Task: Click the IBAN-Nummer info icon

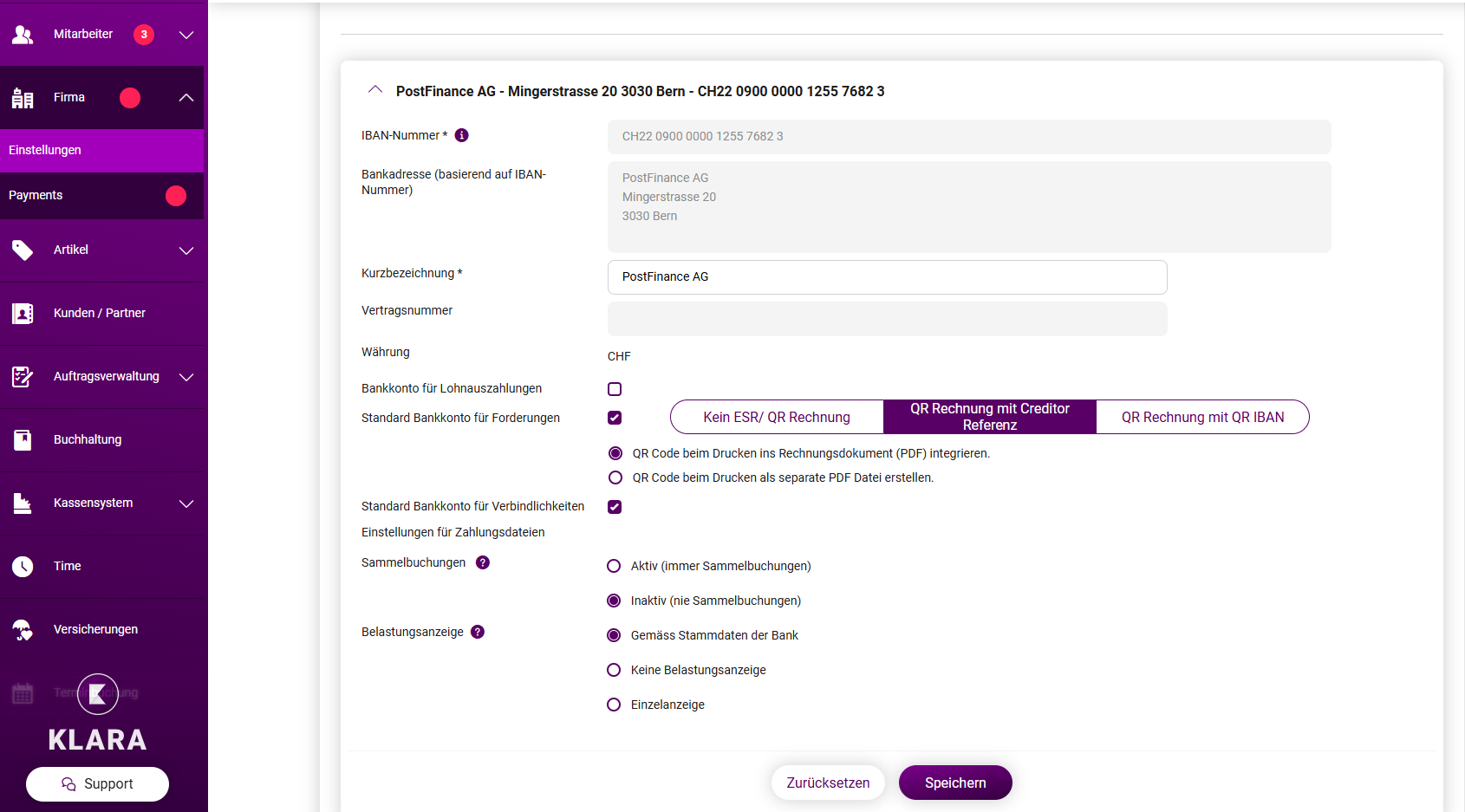Action: pyautogui.click(x=462, y=135)
